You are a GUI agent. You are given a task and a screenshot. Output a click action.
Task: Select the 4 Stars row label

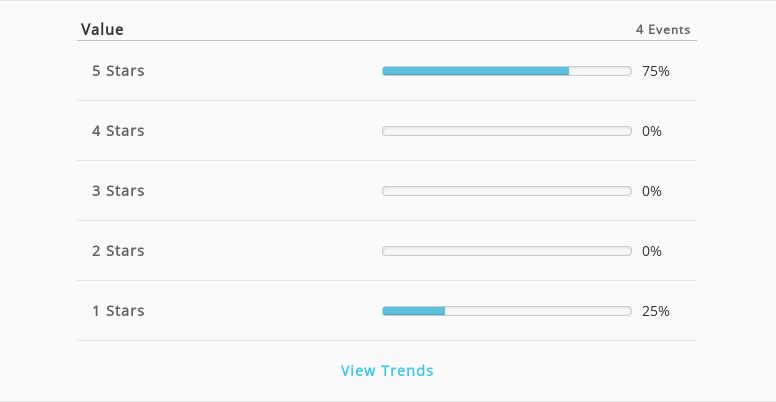click(118, 131)
